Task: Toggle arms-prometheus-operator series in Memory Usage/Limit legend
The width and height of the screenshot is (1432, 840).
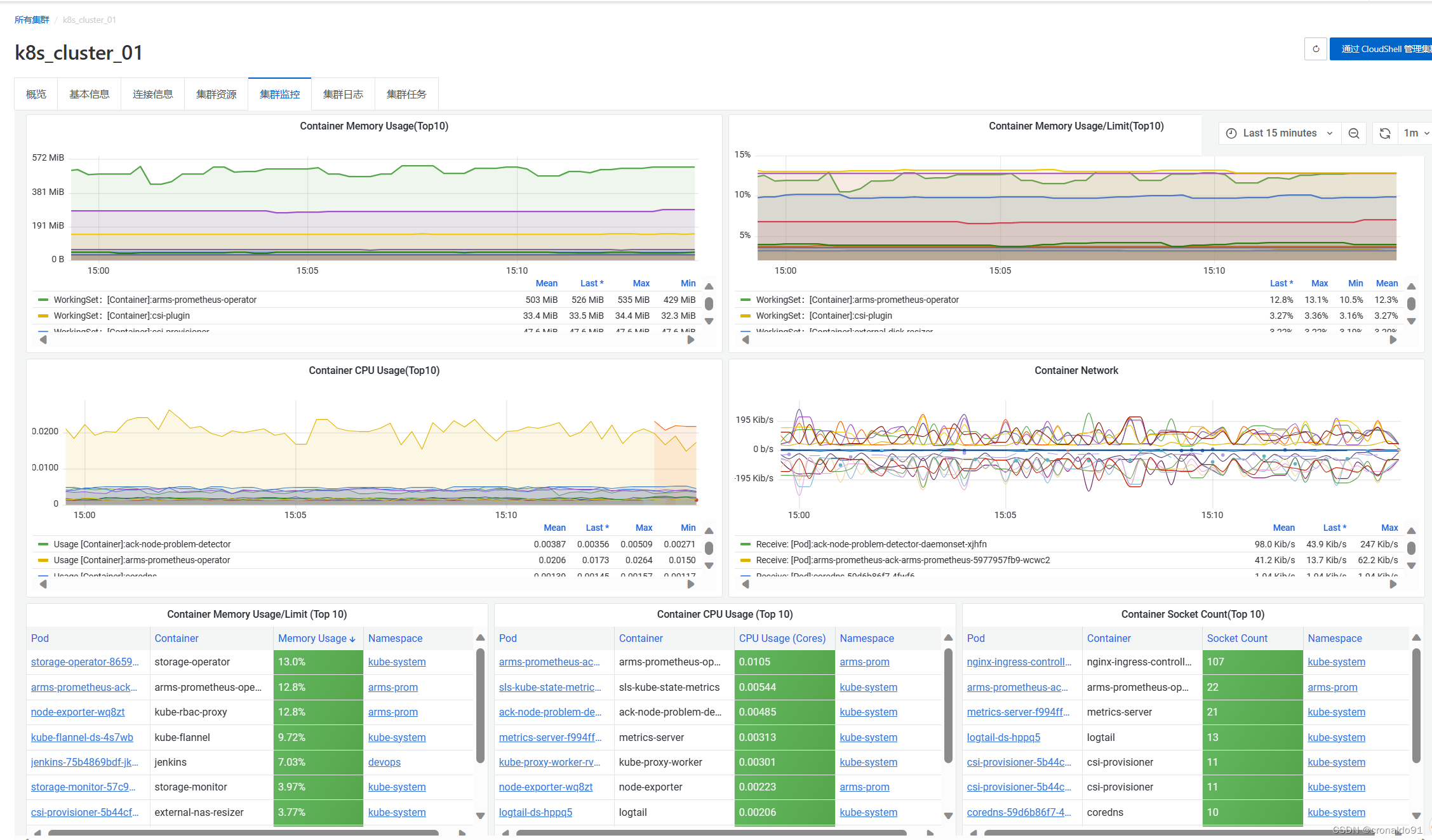Action: pyautogui.click(x=857, y=300)
